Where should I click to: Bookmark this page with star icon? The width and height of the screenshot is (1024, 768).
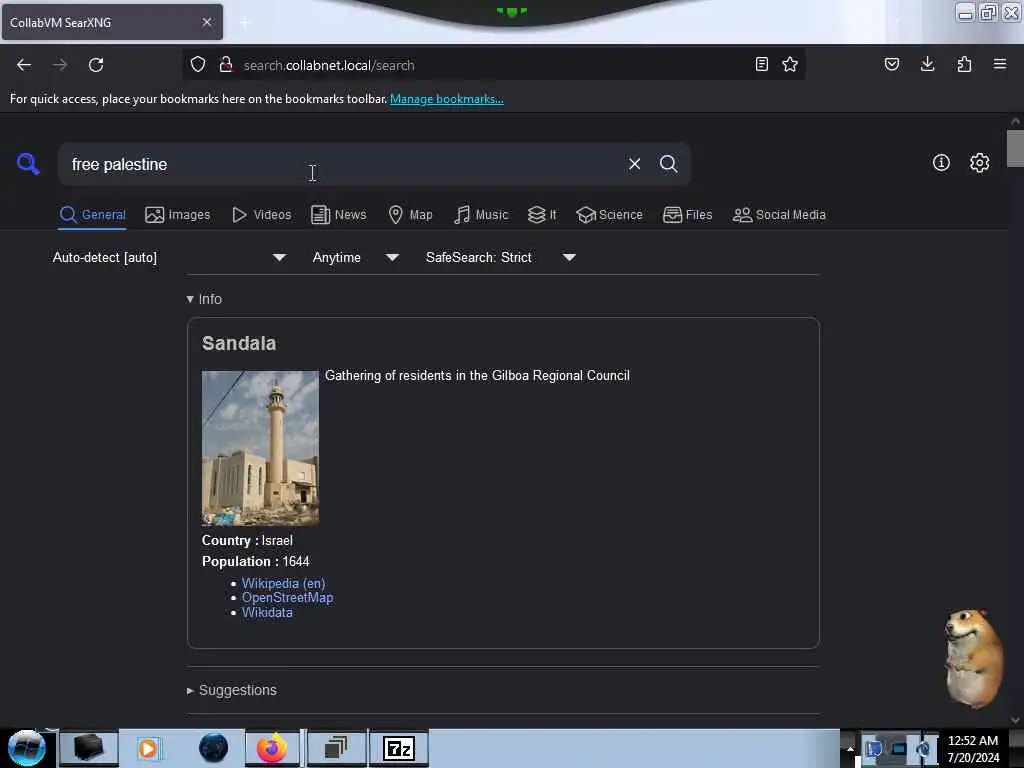coord(790,64)
